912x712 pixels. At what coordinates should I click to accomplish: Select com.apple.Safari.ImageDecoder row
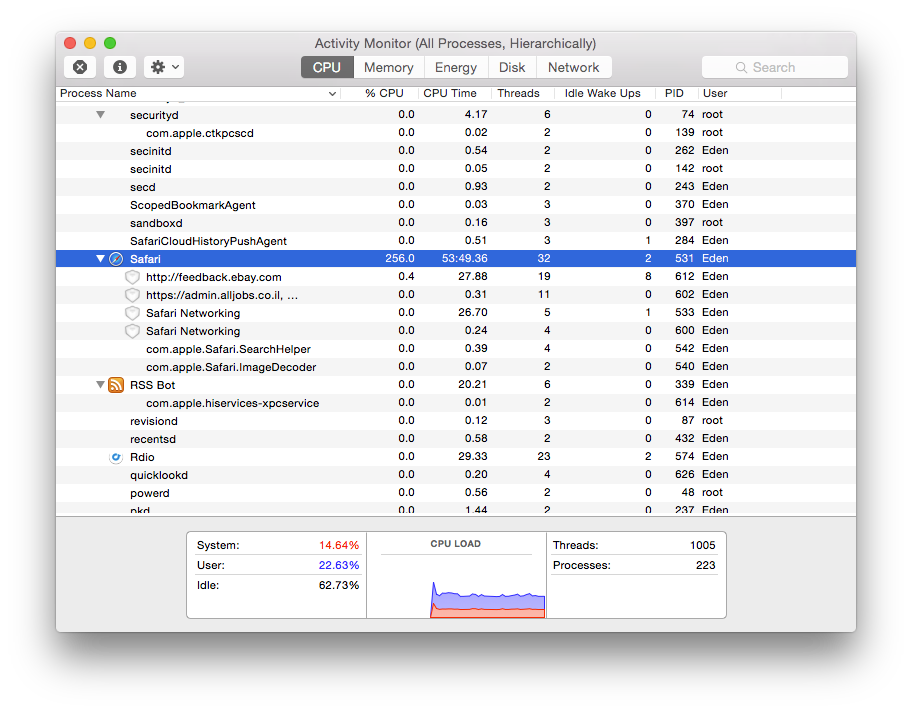coord(456,367)
